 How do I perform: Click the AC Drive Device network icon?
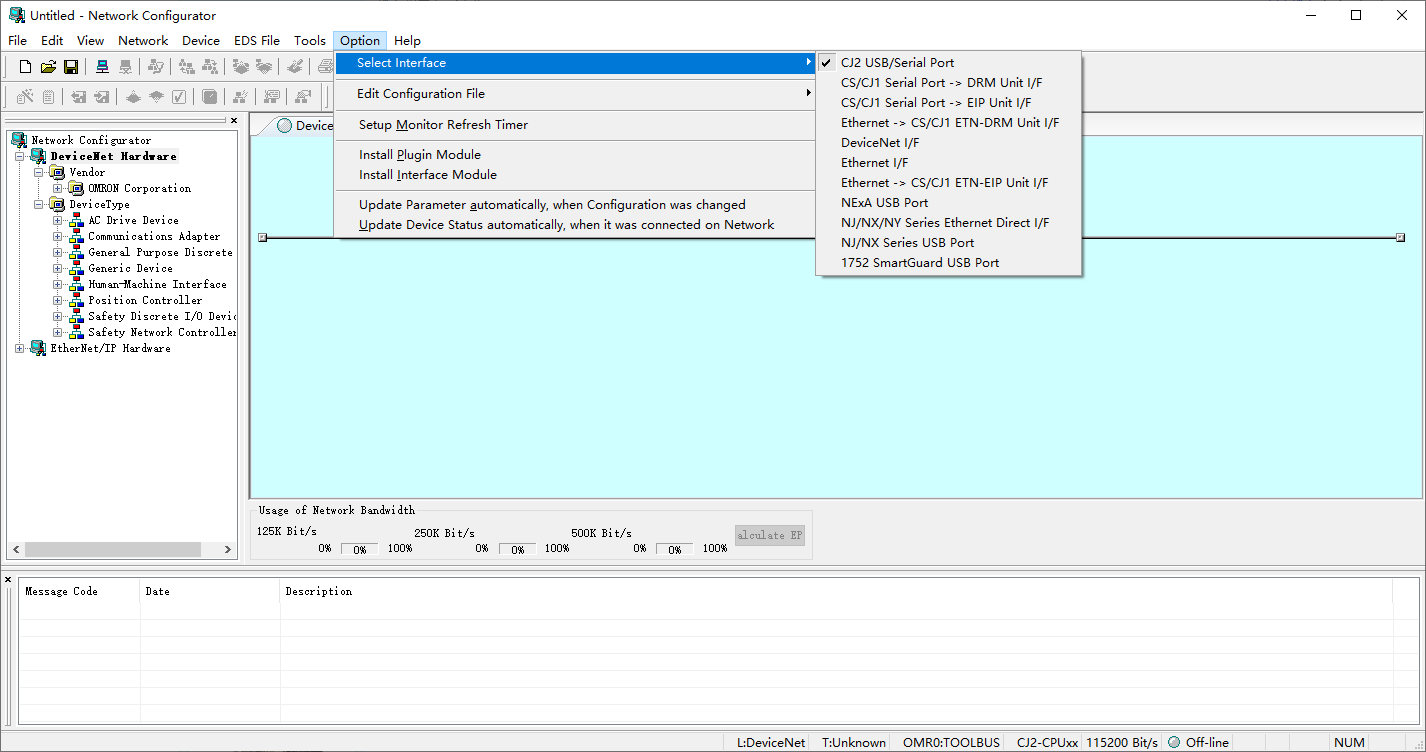coord(77,221)
